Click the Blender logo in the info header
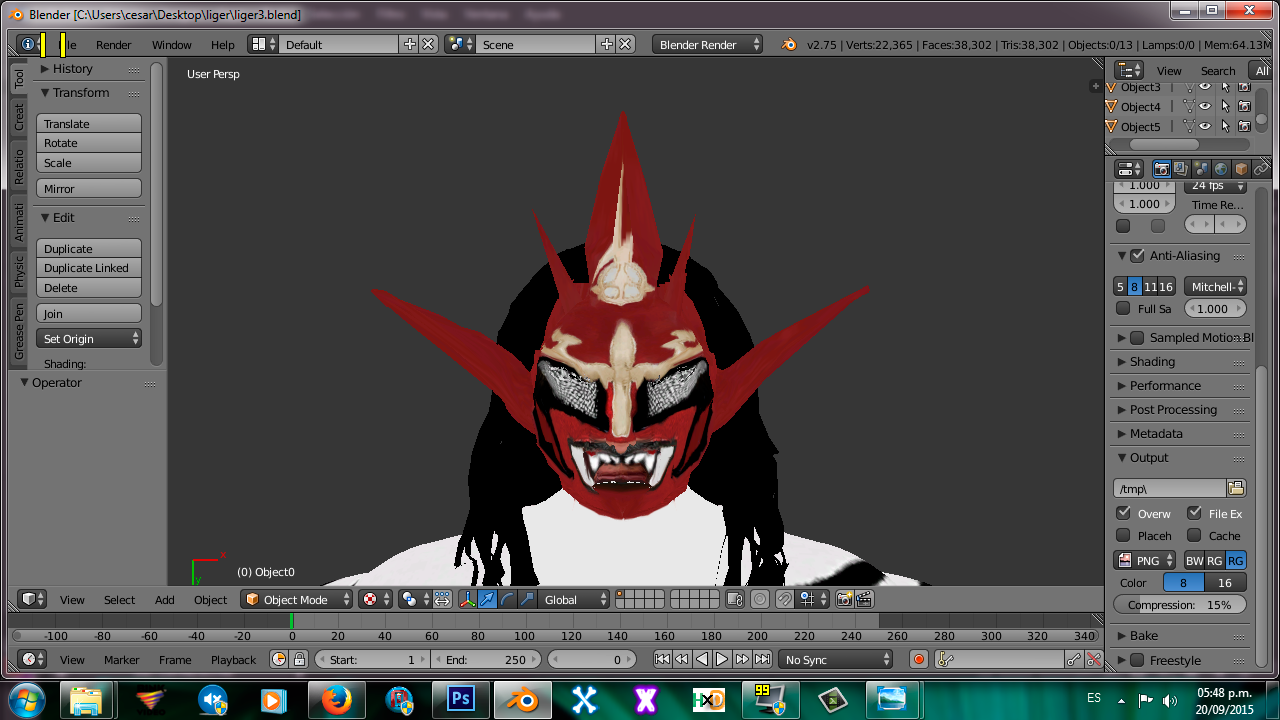 click(789, 44)
